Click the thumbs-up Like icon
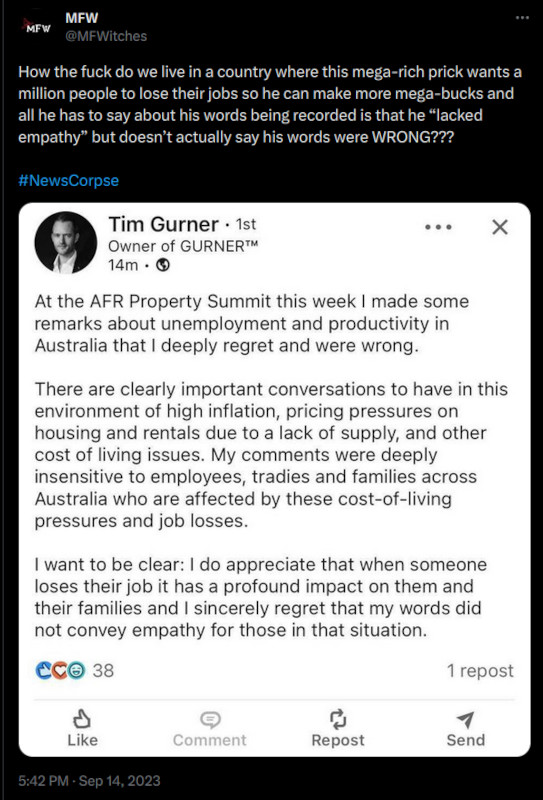This screenshot has height=800, width=543. tap(82, 719)
